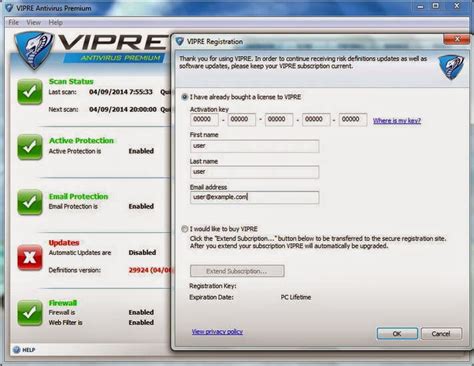Click the VIPRE shield logo in Registration dialog
Image resolution: width=474 pixels, height=366 pixels.
point(451,68)
